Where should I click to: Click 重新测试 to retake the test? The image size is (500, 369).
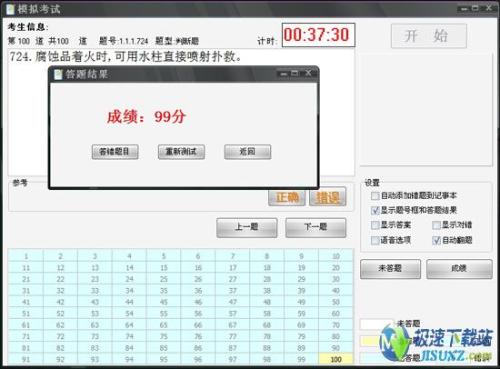[181, 152]
